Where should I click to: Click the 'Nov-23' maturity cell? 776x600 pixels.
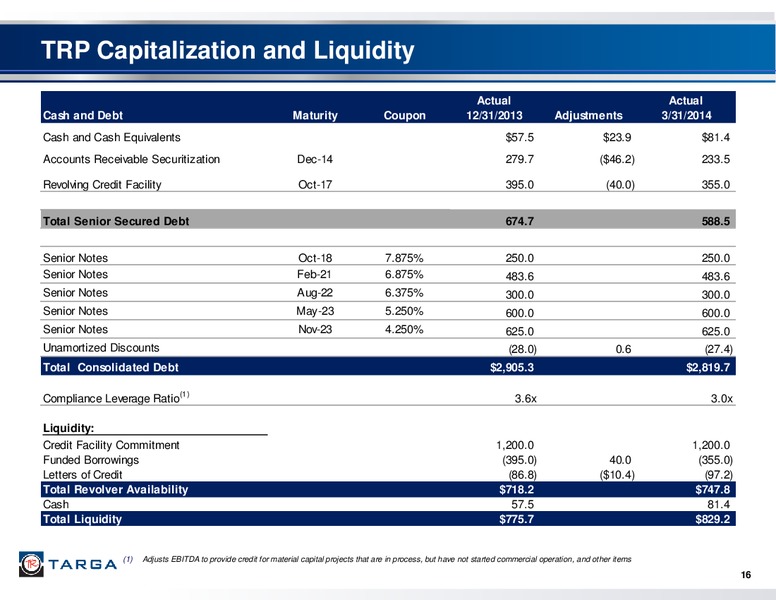315,330
